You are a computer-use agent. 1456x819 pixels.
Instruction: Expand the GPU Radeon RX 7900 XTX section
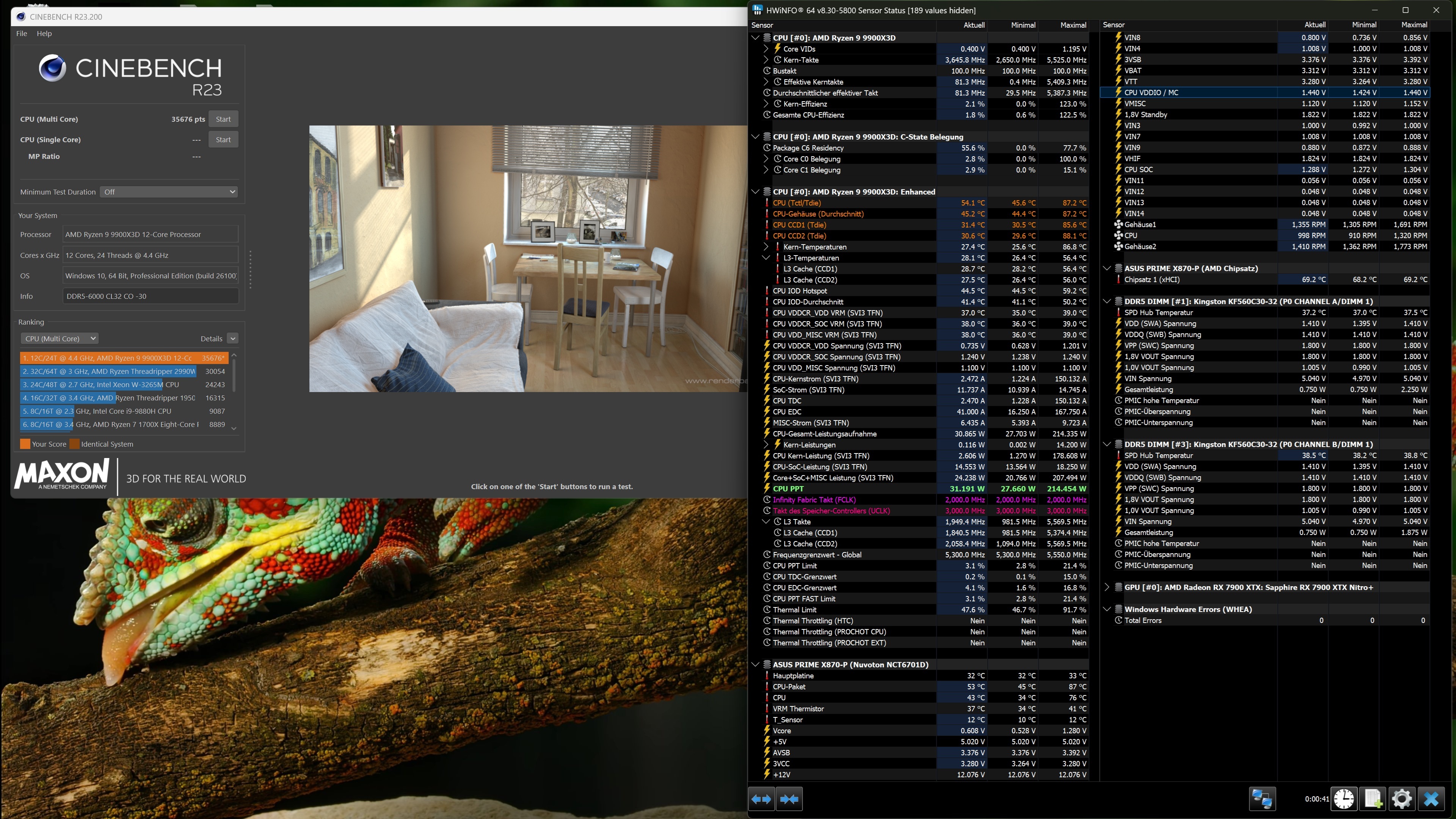click(1107, 587)
